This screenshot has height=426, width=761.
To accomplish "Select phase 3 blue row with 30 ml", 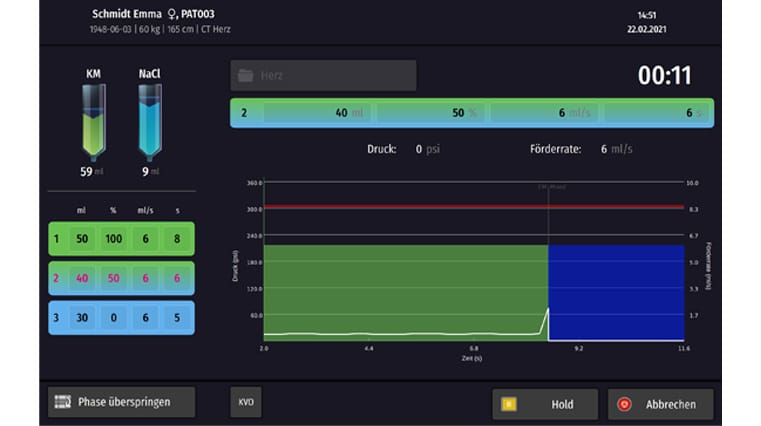I will coord(121,318).
